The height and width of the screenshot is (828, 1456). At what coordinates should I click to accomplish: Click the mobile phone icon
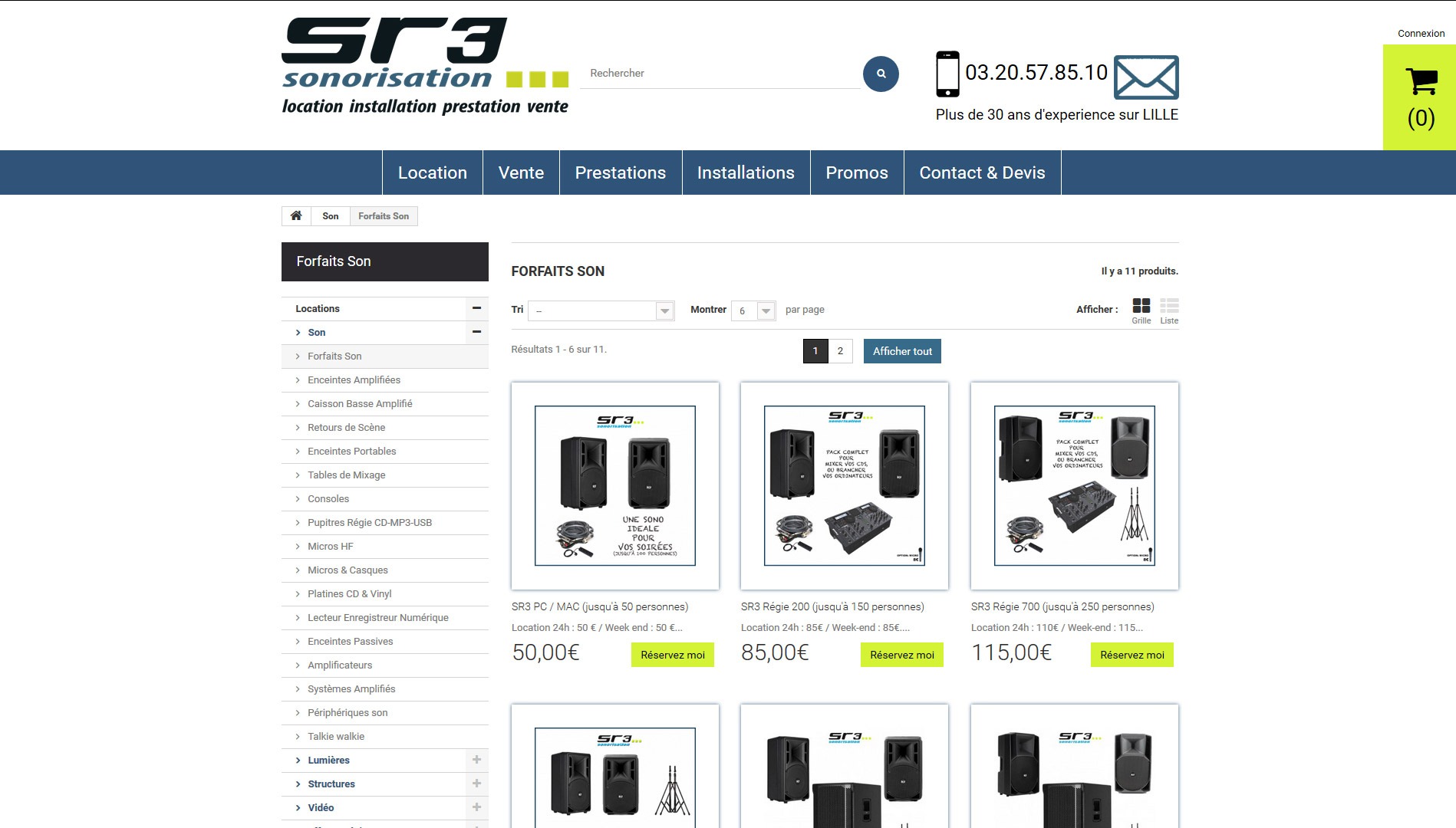(x=947, y=74)
